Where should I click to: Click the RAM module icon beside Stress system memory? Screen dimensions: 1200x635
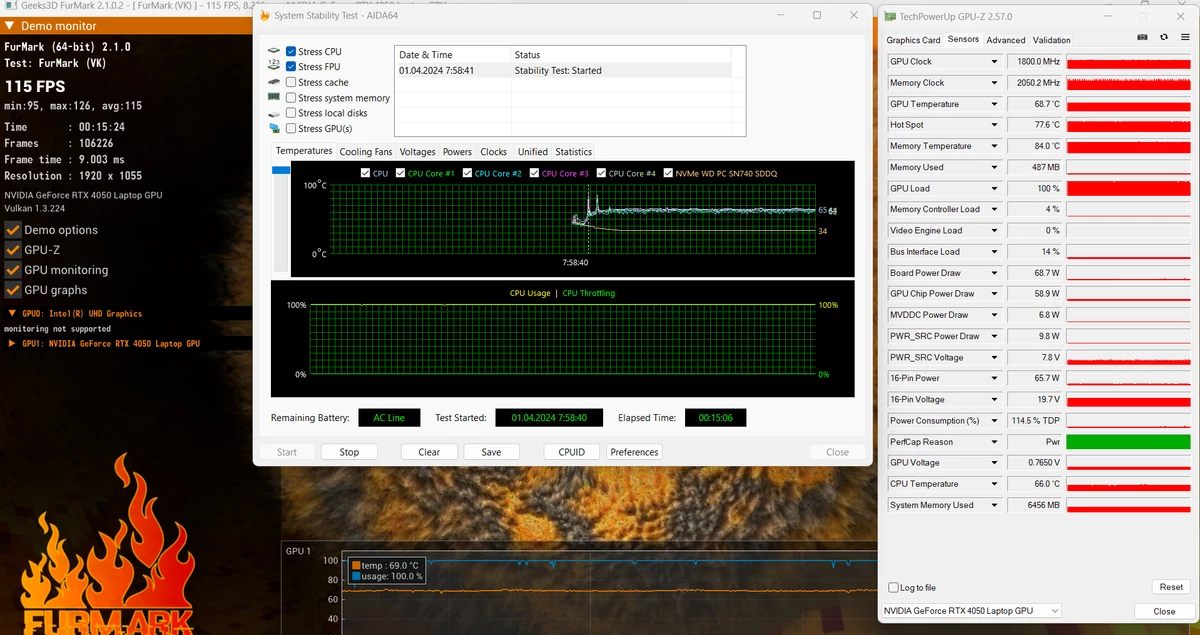[x=274, y=98]
